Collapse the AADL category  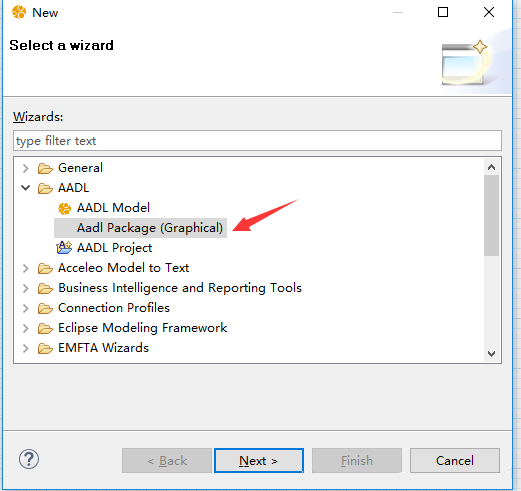(26, 188)
